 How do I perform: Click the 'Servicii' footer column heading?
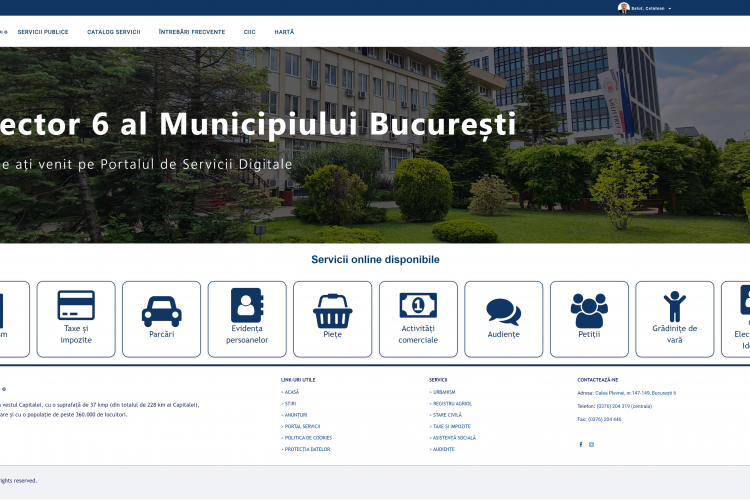[x=438, y=380]
